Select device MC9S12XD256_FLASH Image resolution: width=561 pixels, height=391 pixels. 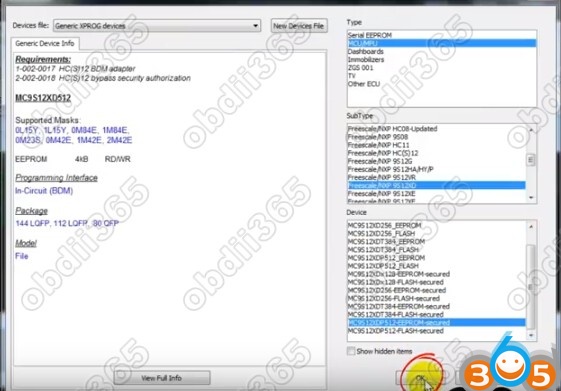pos(436,234)
